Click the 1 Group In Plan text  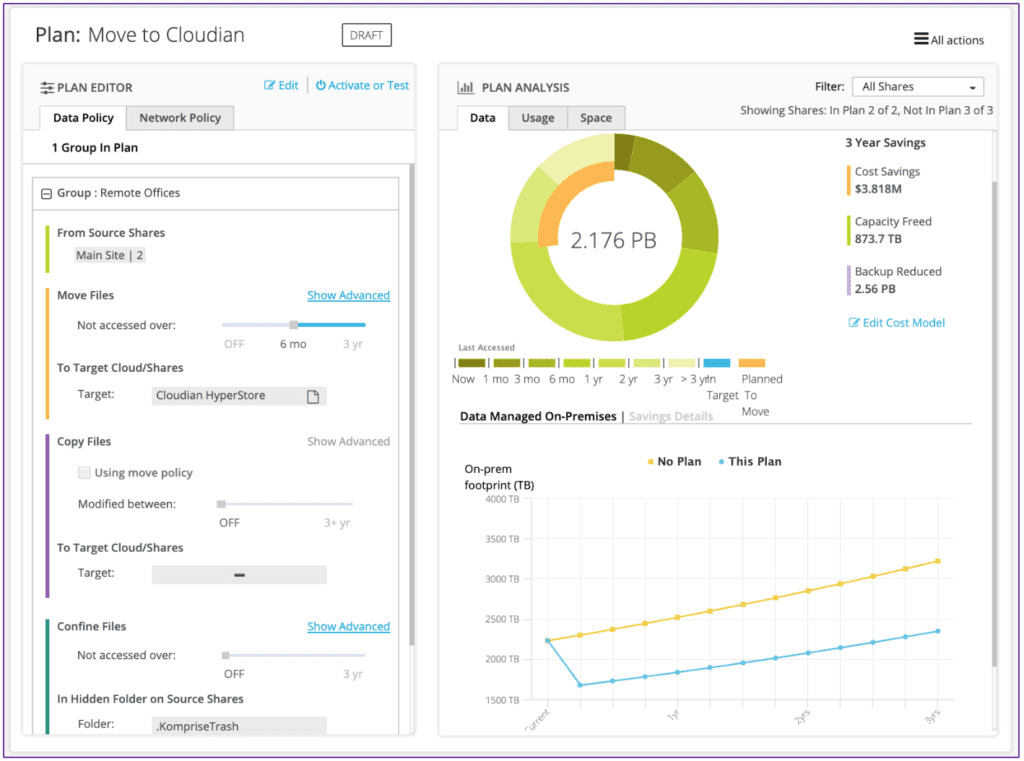pyautogui.click(x=95, y=148)
